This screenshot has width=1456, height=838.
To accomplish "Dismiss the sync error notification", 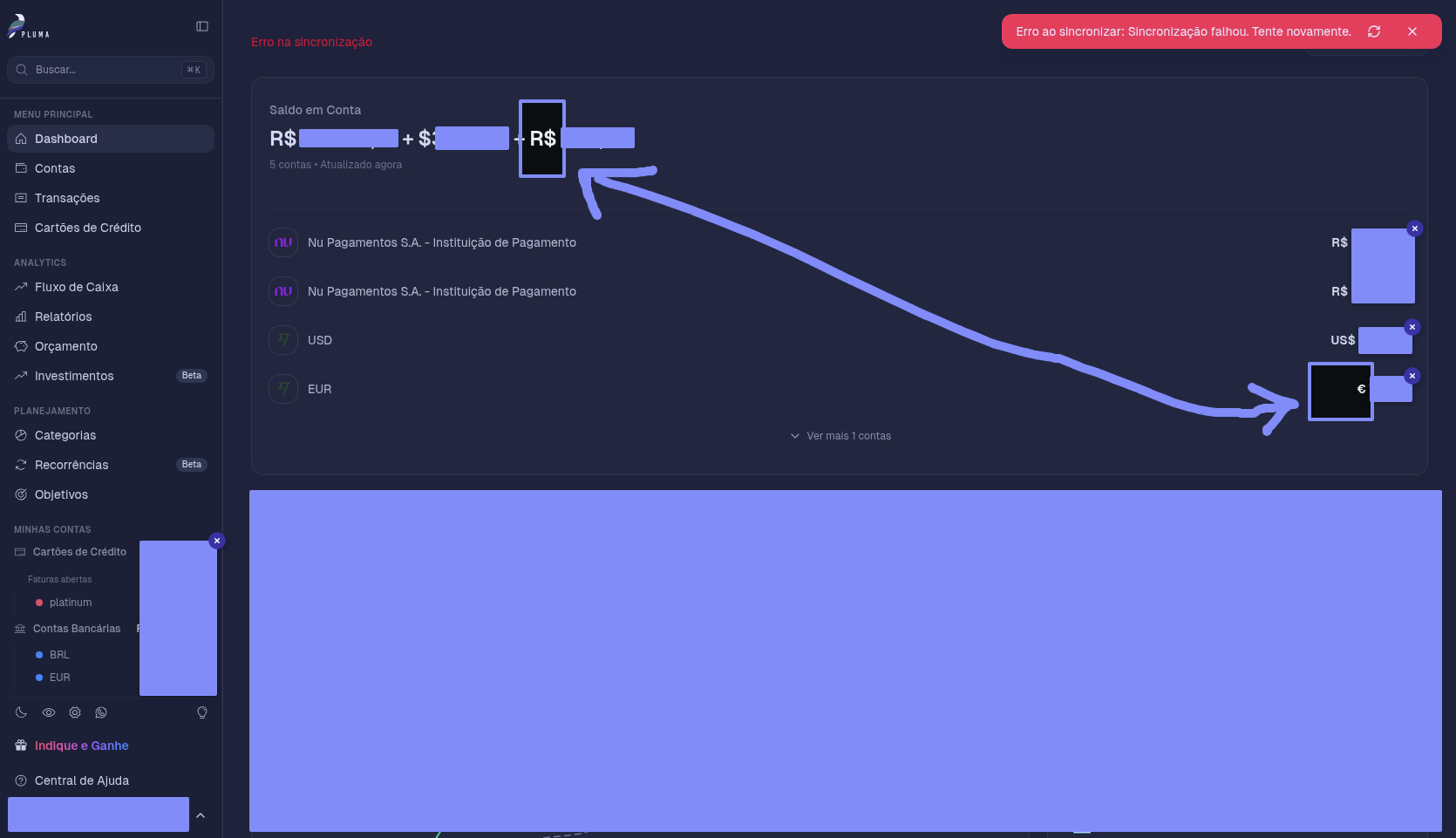I will (1412, 31).
